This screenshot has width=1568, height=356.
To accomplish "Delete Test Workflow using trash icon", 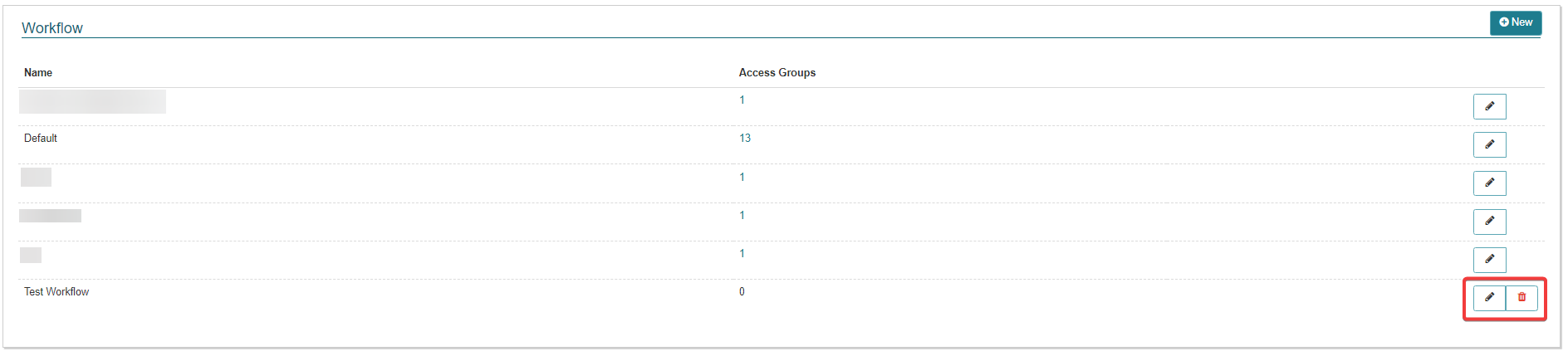I will point(1521,297).
